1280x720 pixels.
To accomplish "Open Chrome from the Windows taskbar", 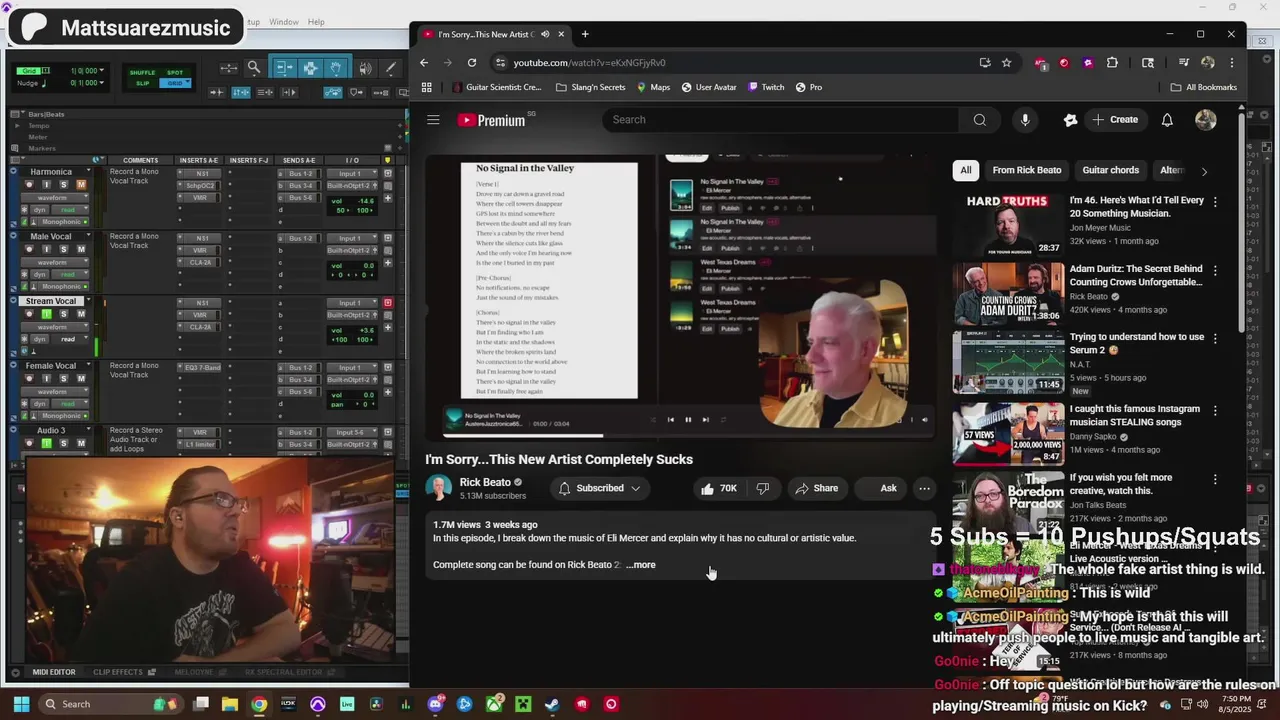I will (x=259, y=704).
